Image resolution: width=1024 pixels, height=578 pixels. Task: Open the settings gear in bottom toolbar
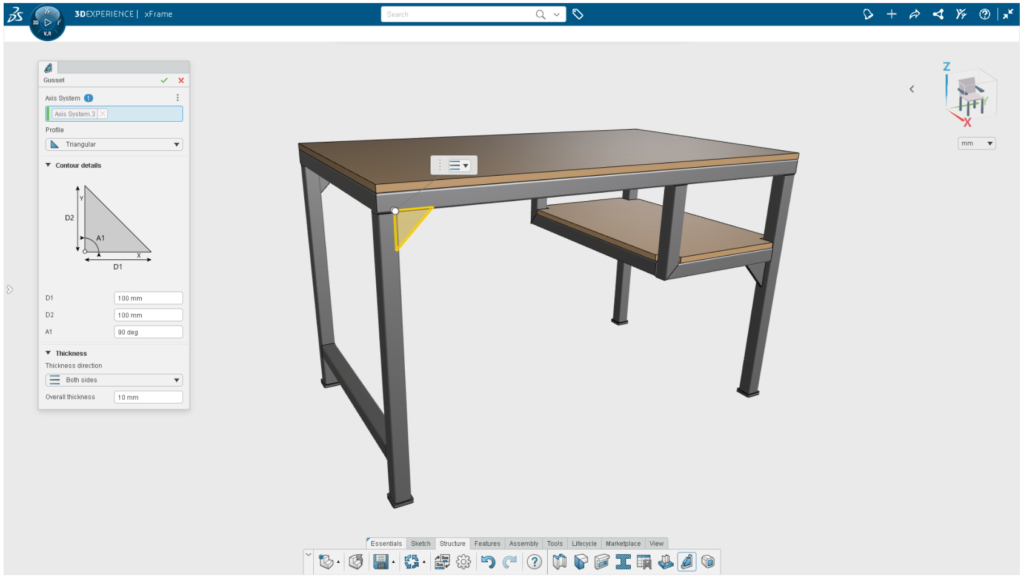pos(463,562)
